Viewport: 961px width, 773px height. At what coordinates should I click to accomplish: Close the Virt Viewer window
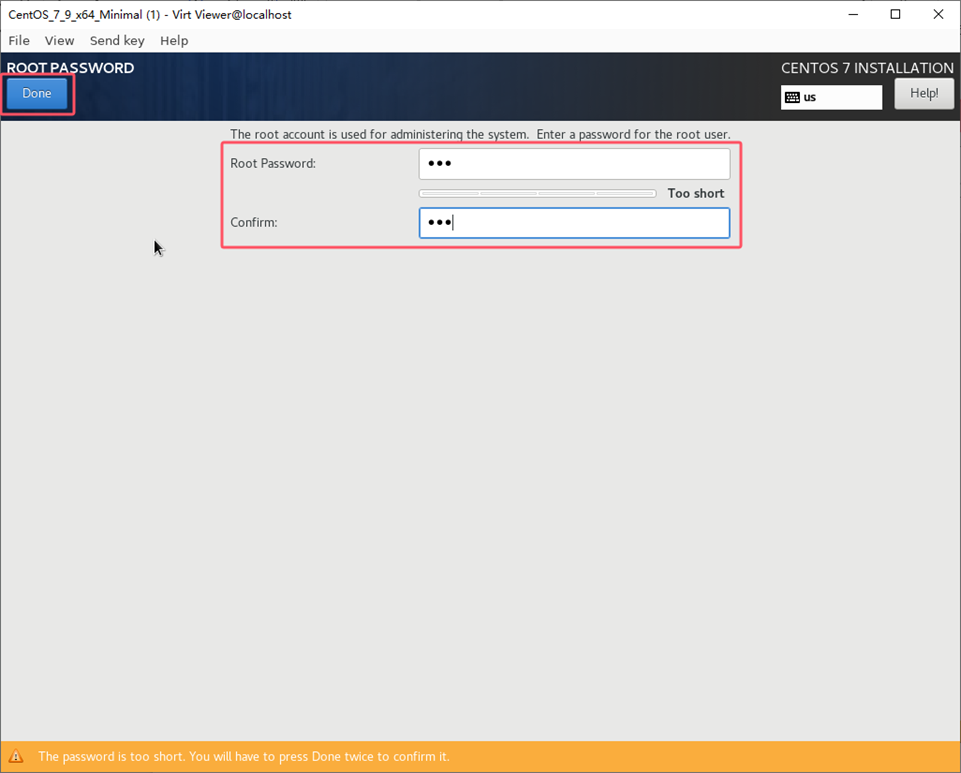coord(938,14)
